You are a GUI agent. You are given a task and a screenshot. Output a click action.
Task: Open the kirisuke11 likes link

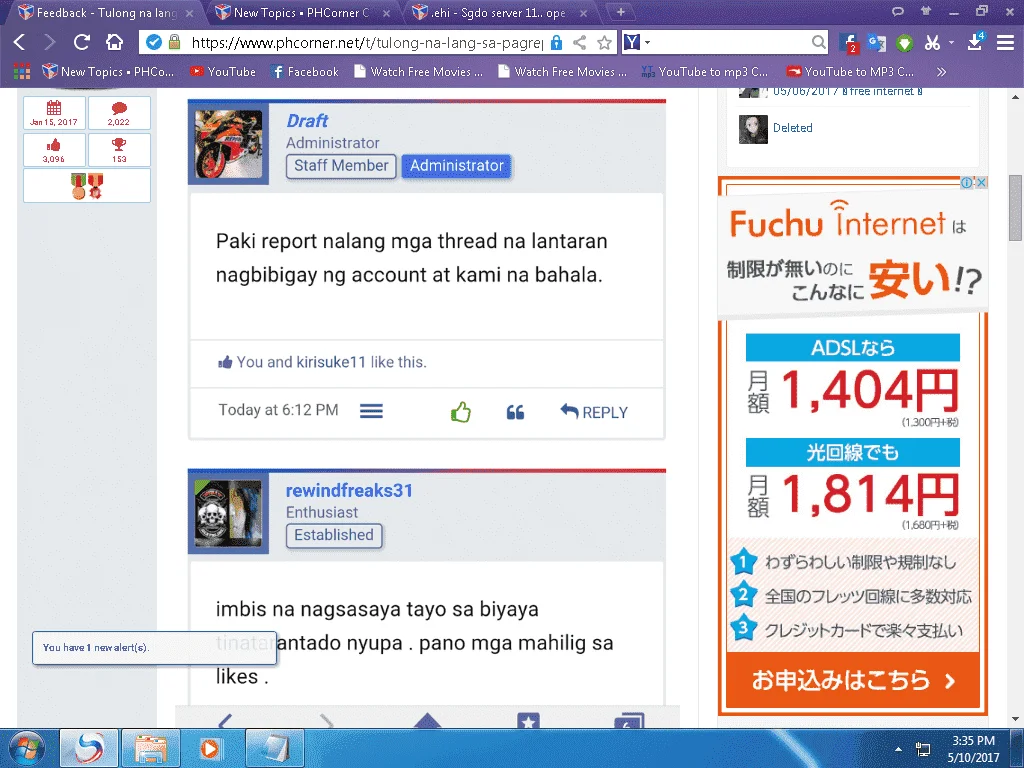331,362
